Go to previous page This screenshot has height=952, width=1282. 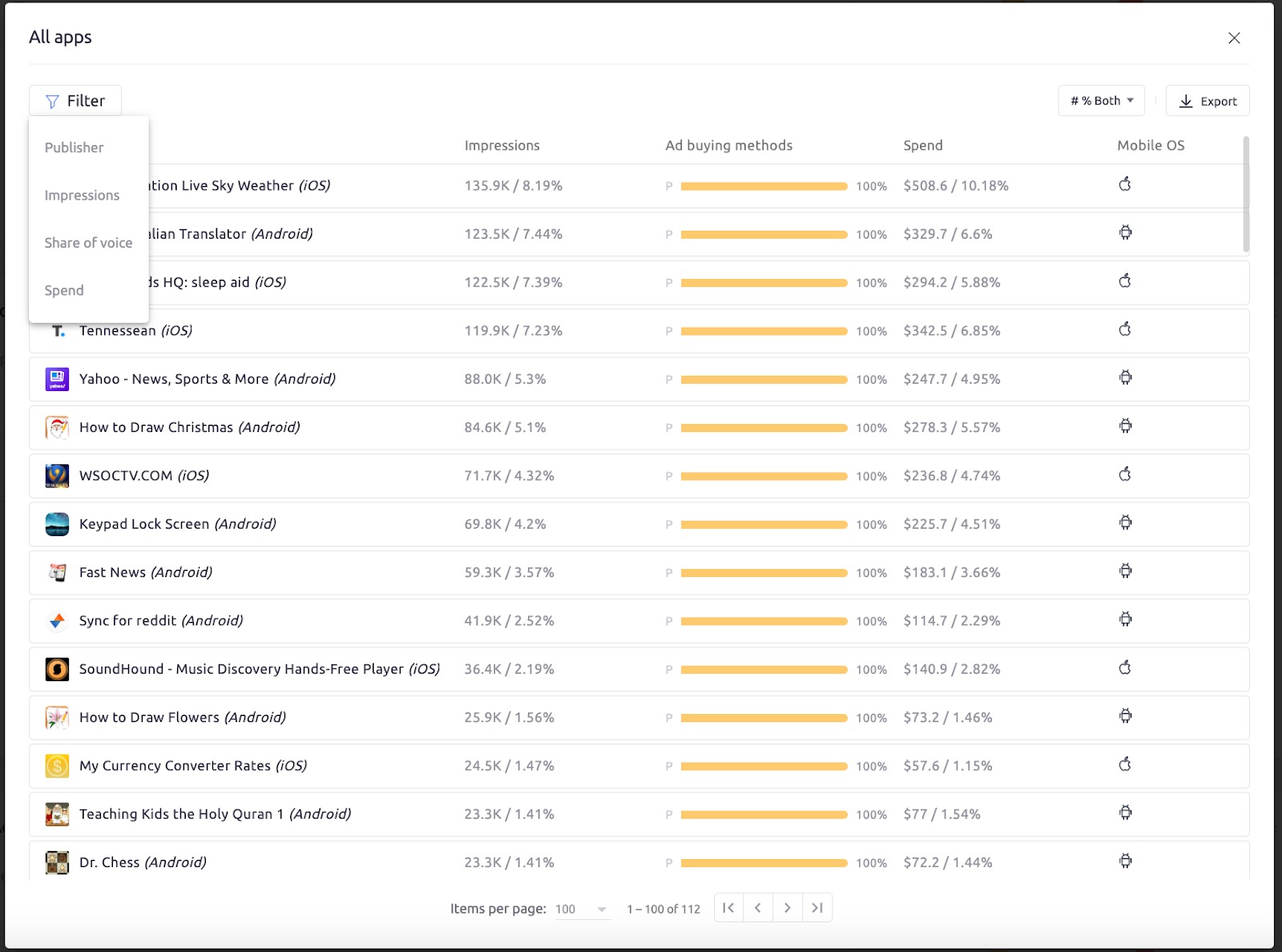[x=758, y=908]
